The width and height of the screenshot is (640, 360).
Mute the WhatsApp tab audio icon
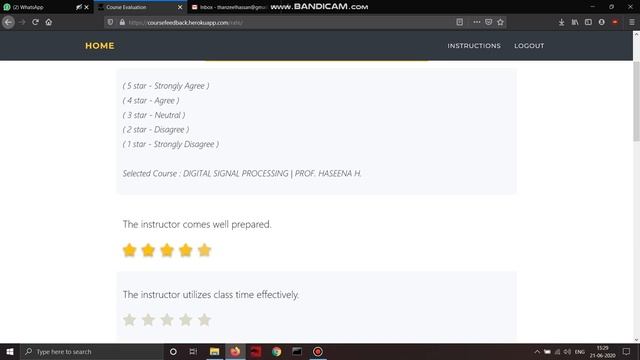coord(79,7)
